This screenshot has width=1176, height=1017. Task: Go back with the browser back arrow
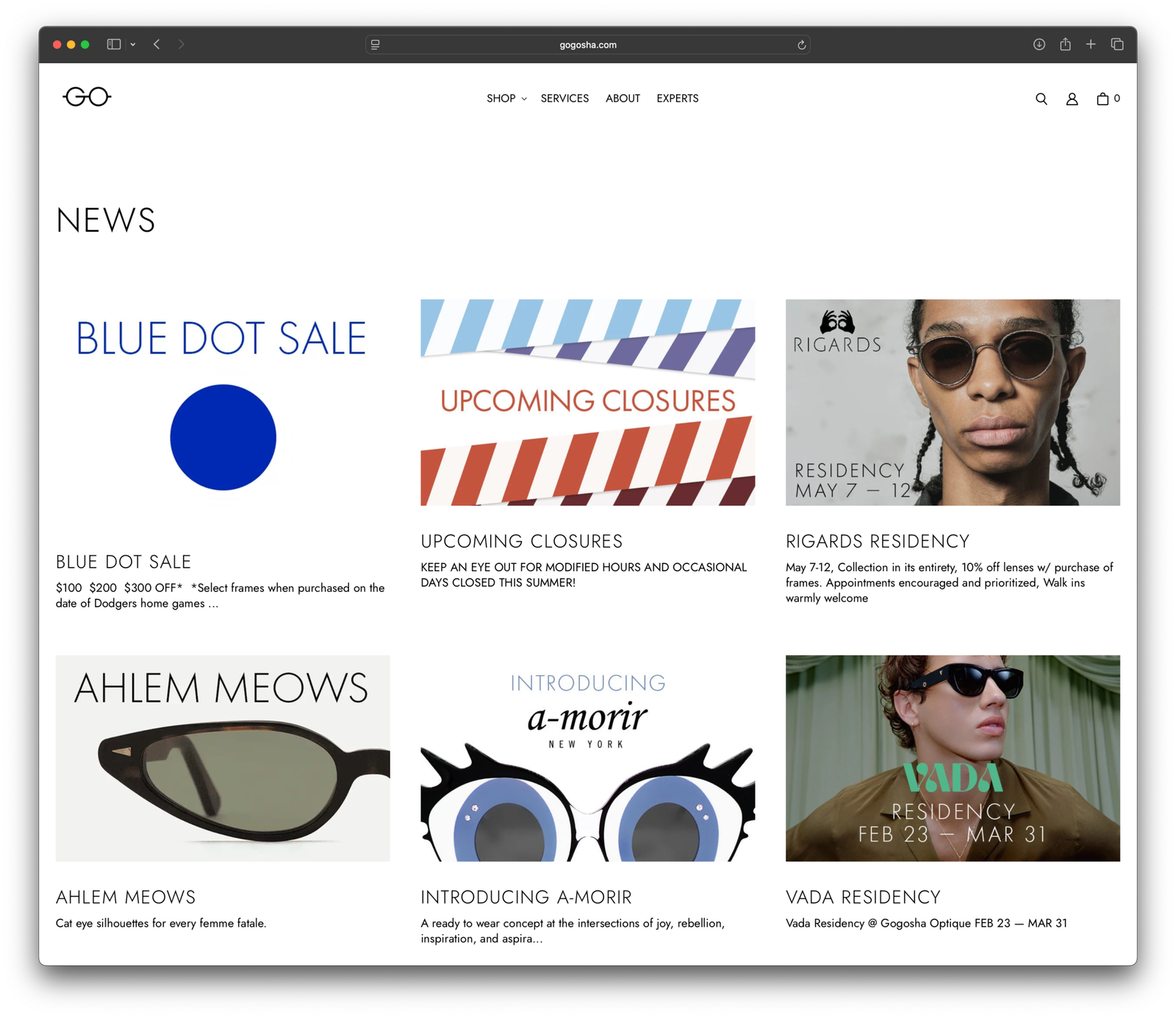157,44
